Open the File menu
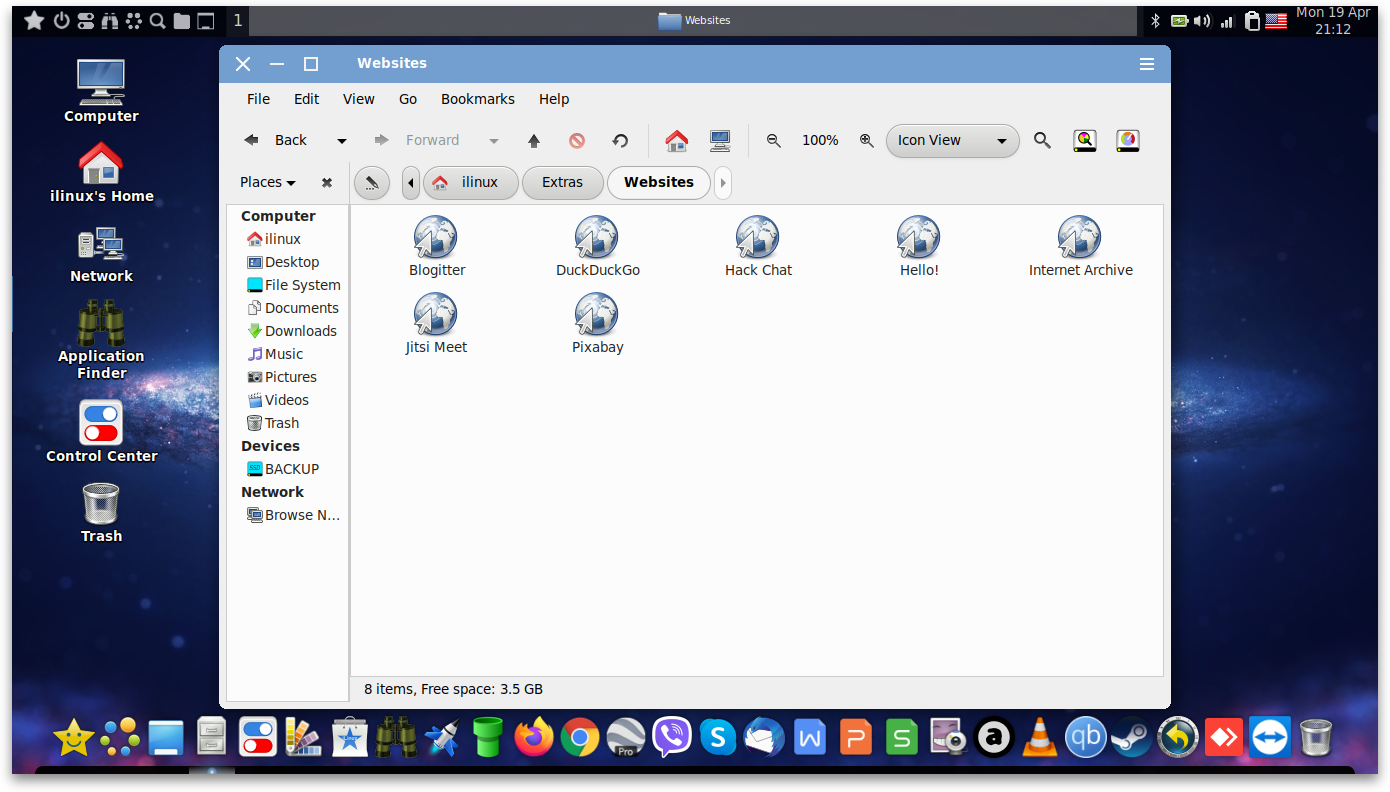1390x792 pixels. (258, 99)
